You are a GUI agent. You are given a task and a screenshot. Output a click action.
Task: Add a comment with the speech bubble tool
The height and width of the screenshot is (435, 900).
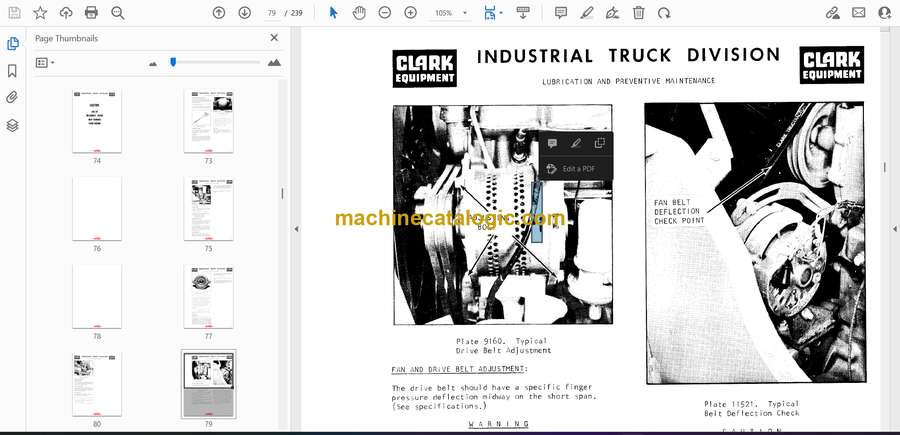pyautogui.click(x=561, y=13)
